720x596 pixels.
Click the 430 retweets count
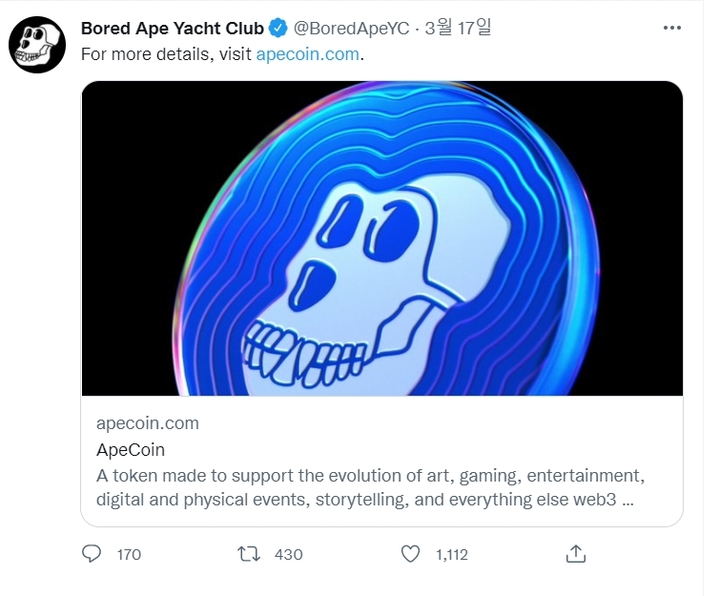(x=288, y=554)
